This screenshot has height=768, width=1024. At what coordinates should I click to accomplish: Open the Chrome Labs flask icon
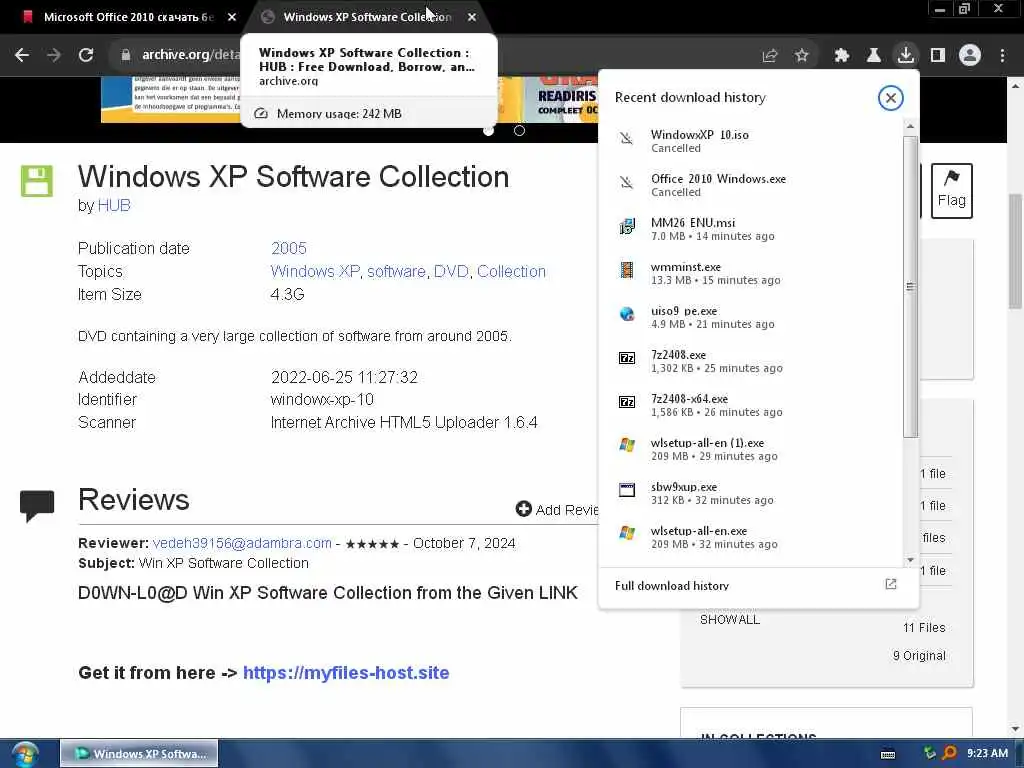(873, 56)
